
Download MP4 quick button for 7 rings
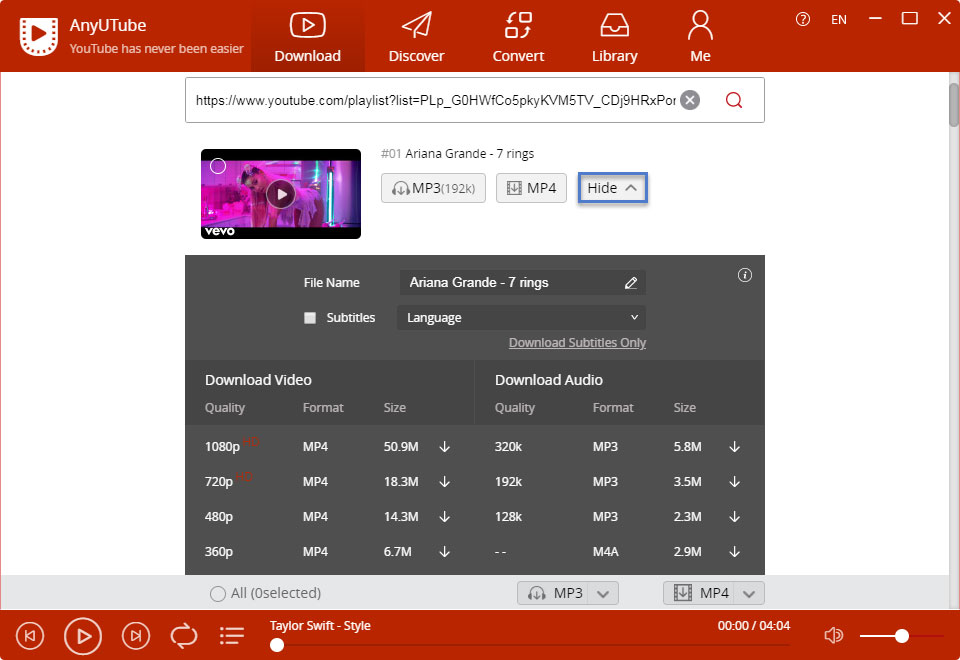[x=531, y=188]
